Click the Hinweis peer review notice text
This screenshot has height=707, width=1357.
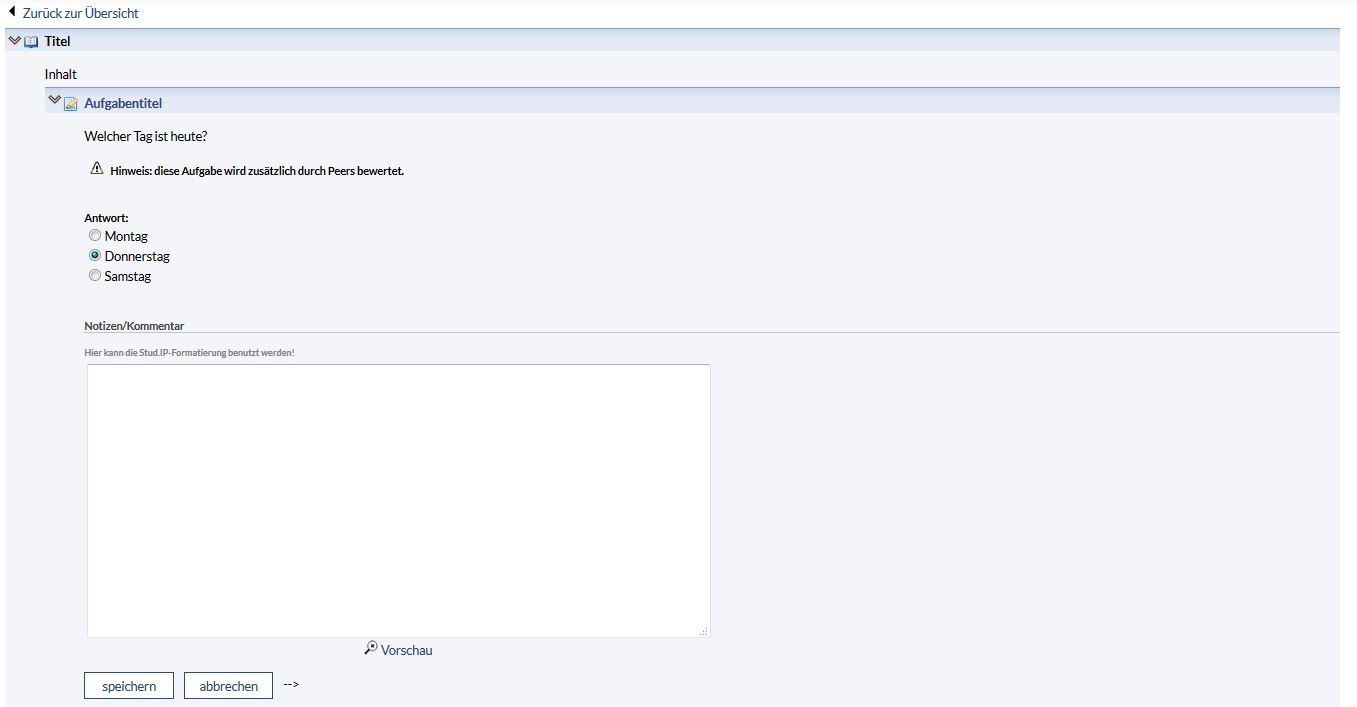click(256, 171)
